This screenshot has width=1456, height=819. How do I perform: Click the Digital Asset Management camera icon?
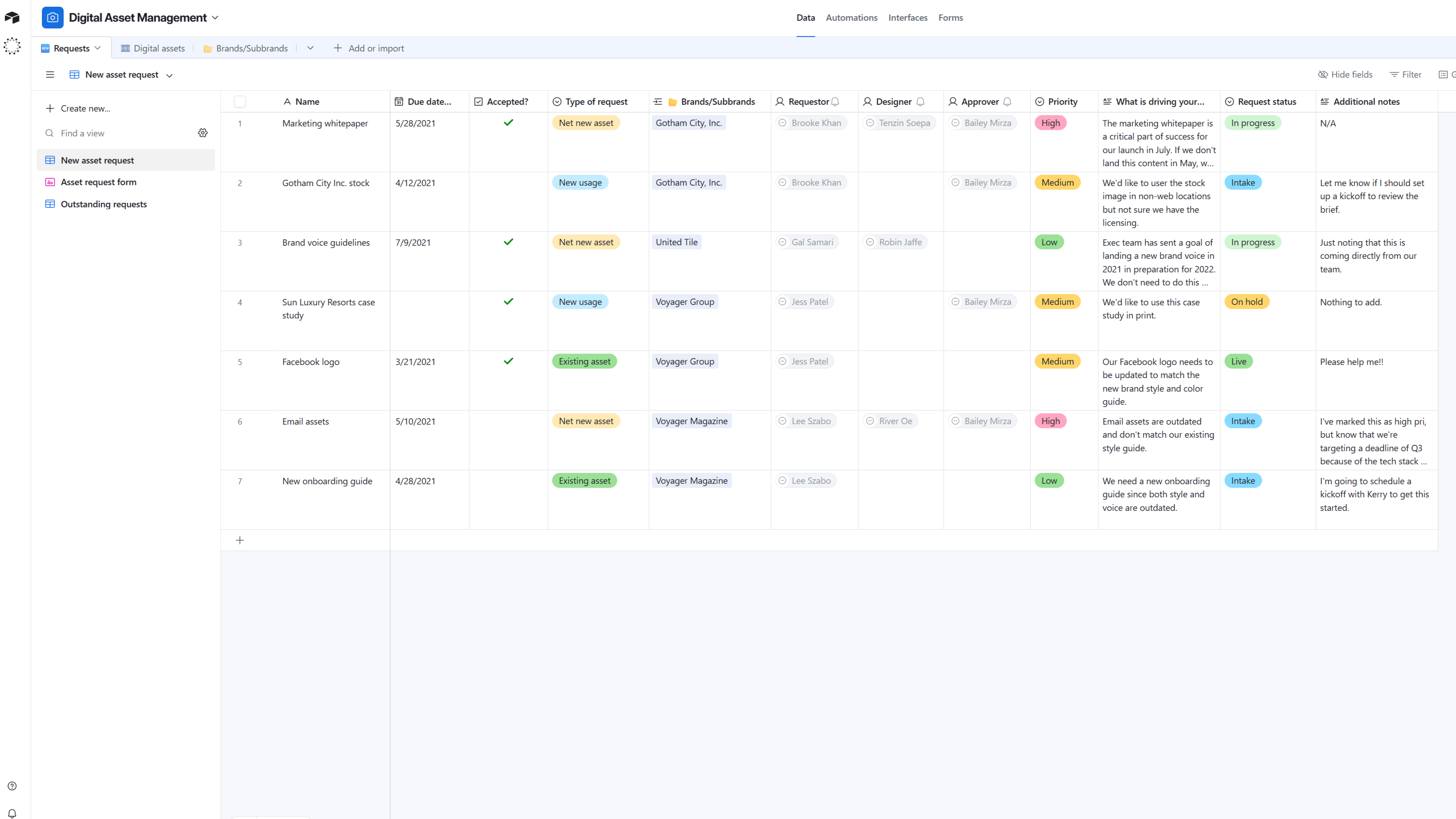click(52, 18)
